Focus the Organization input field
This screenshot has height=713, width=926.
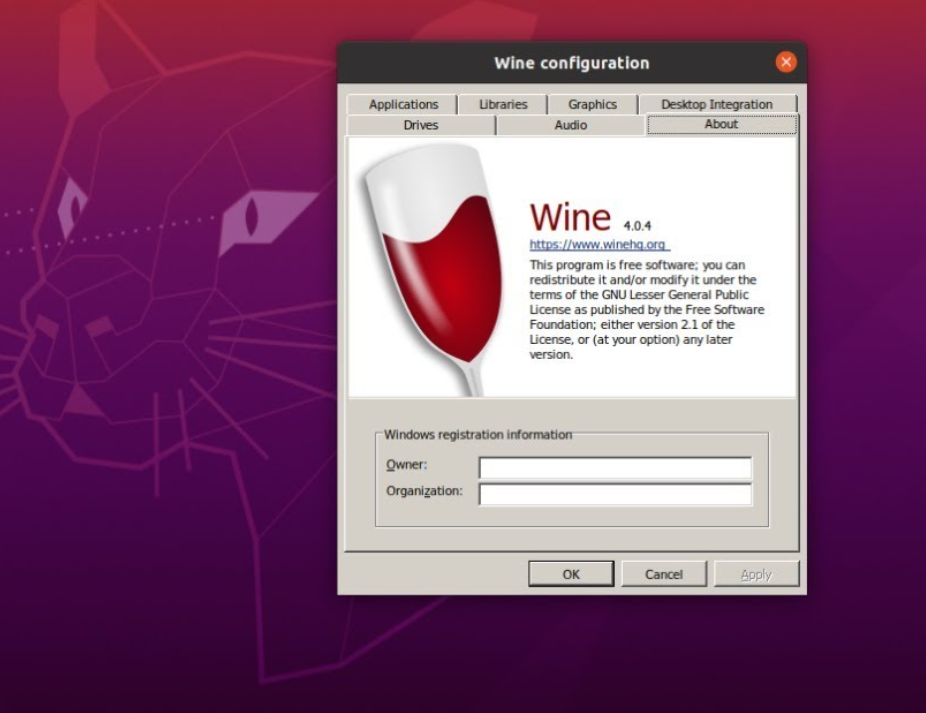coord(615,494)
